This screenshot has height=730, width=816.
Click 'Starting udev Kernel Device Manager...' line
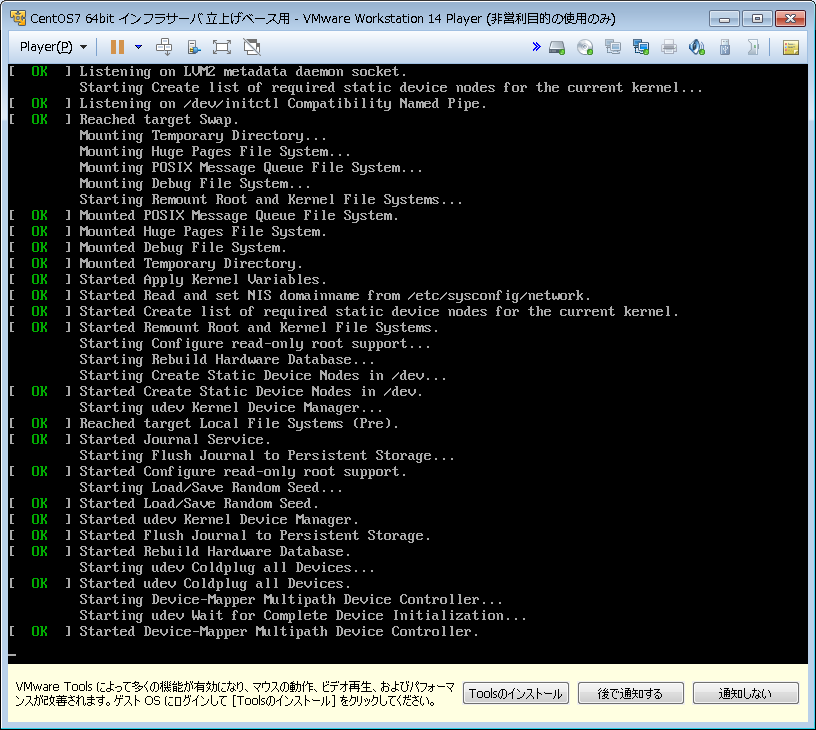click(231, 408)
